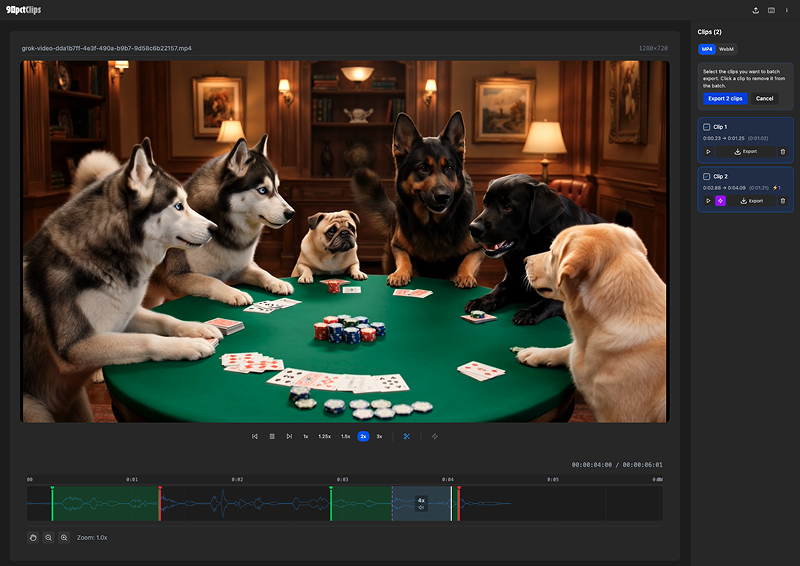Click the Clips (2) heading
This screenshot has height=566, width=800.
click(710, 32)
